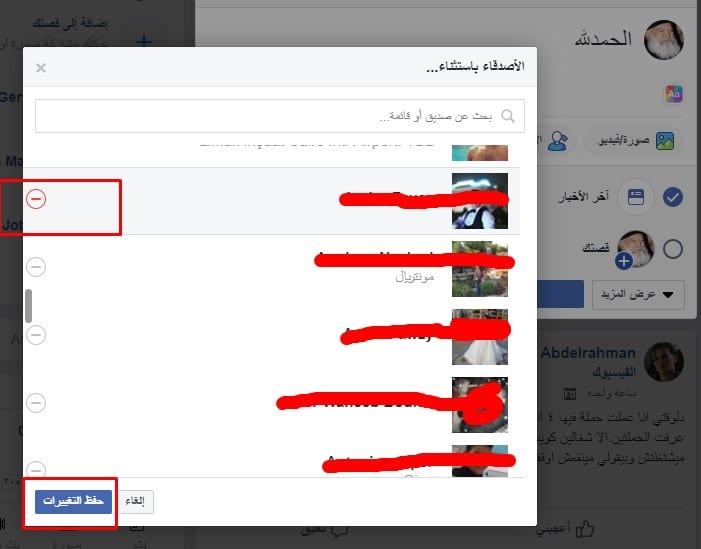Viewport: 701px width, 549px height.
Task: Click the friends list scrollbar handle
Action: (x=29, y=306)
